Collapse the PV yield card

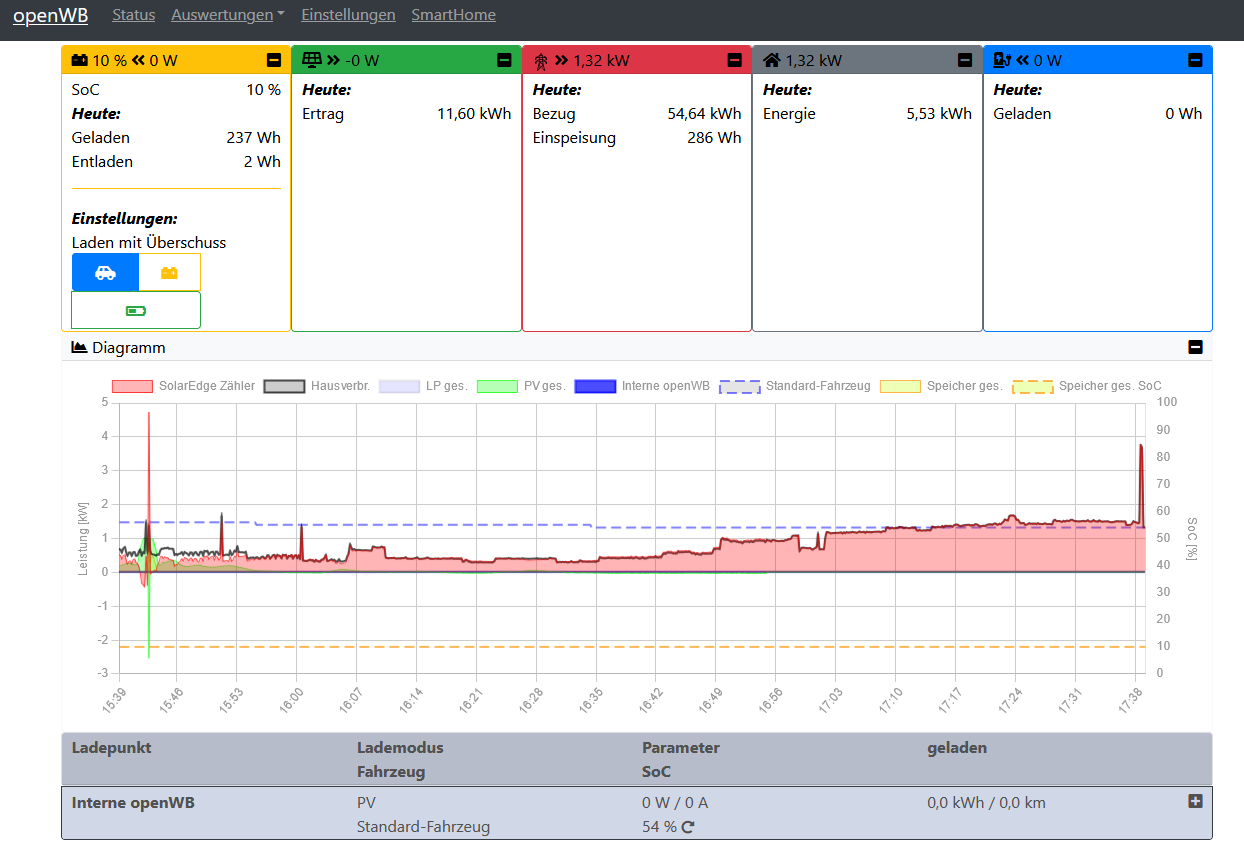point(504,60)
